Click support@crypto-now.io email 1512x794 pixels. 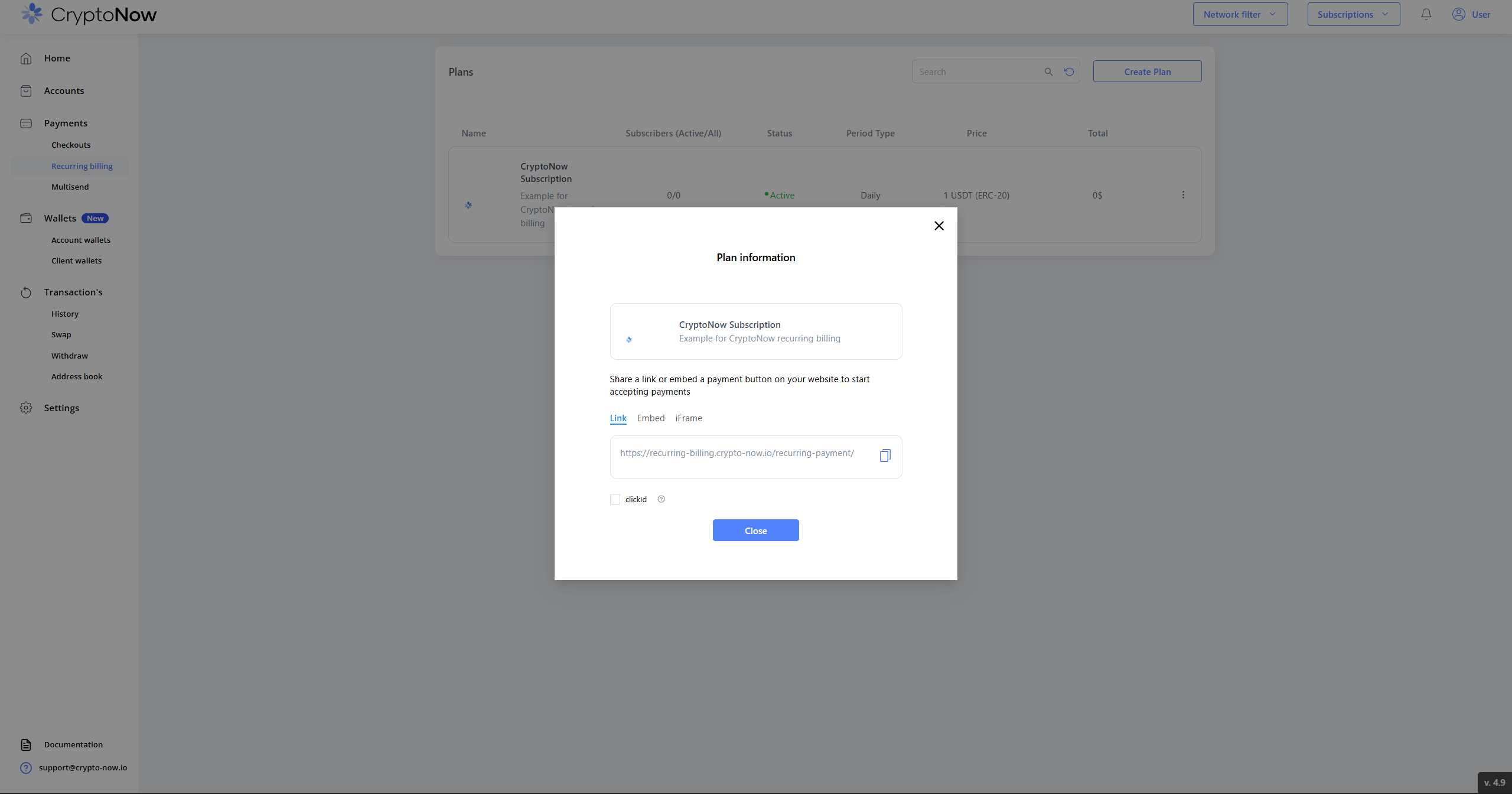tap(83, 767)
